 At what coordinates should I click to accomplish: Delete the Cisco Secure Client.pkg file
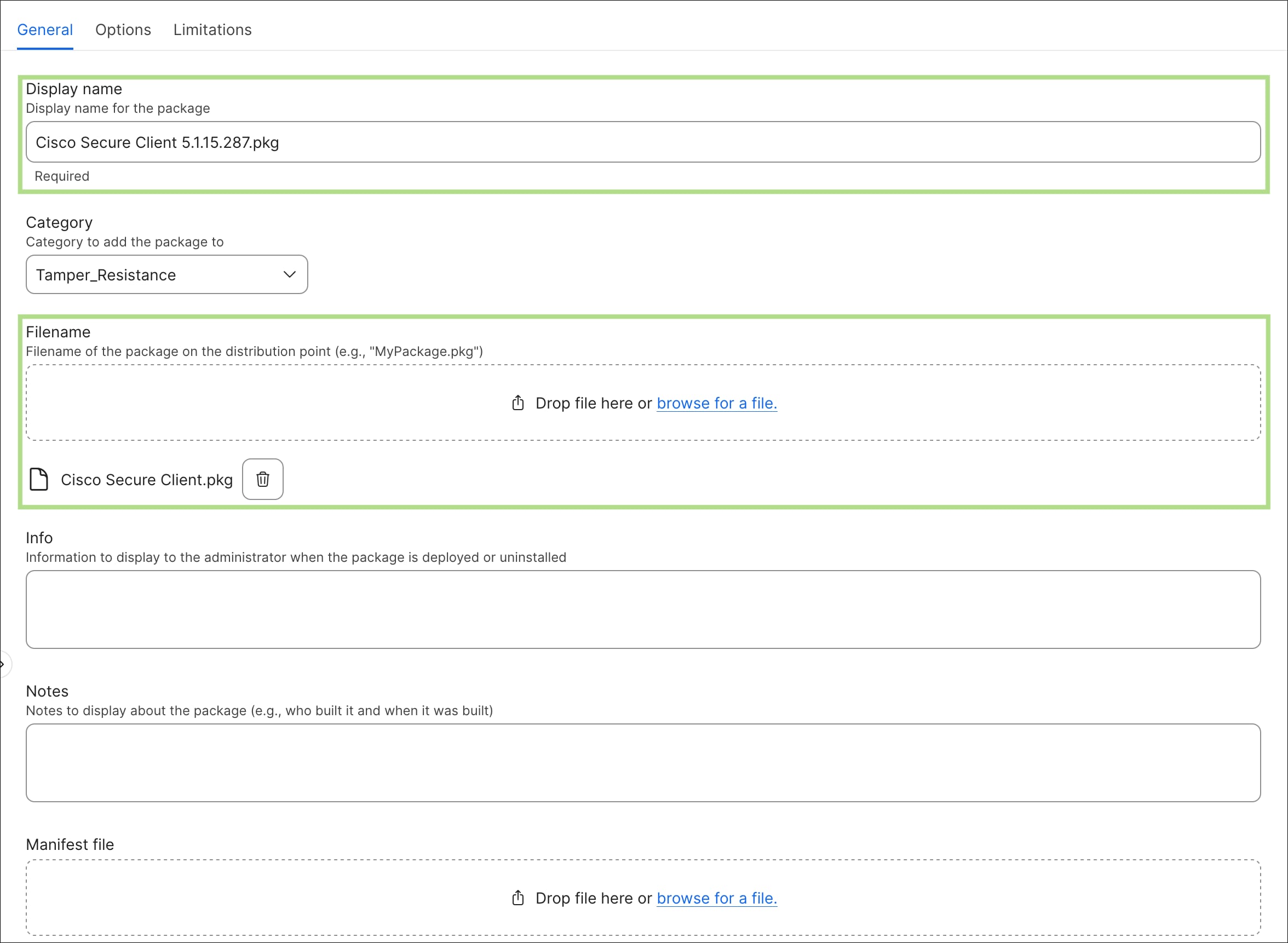(262, 479)
